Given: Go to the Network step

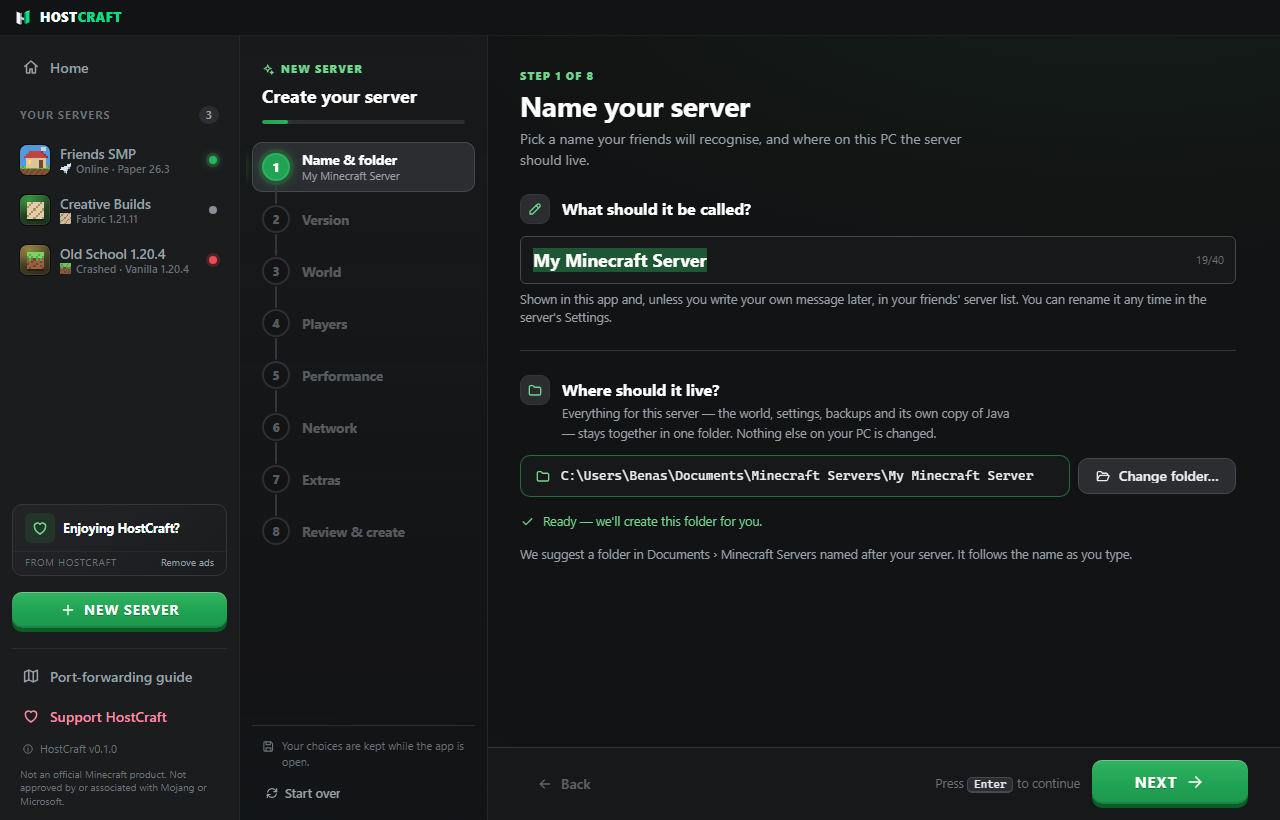Looking at the screenshot, I should pyautogui.click(x=363, y=427).
